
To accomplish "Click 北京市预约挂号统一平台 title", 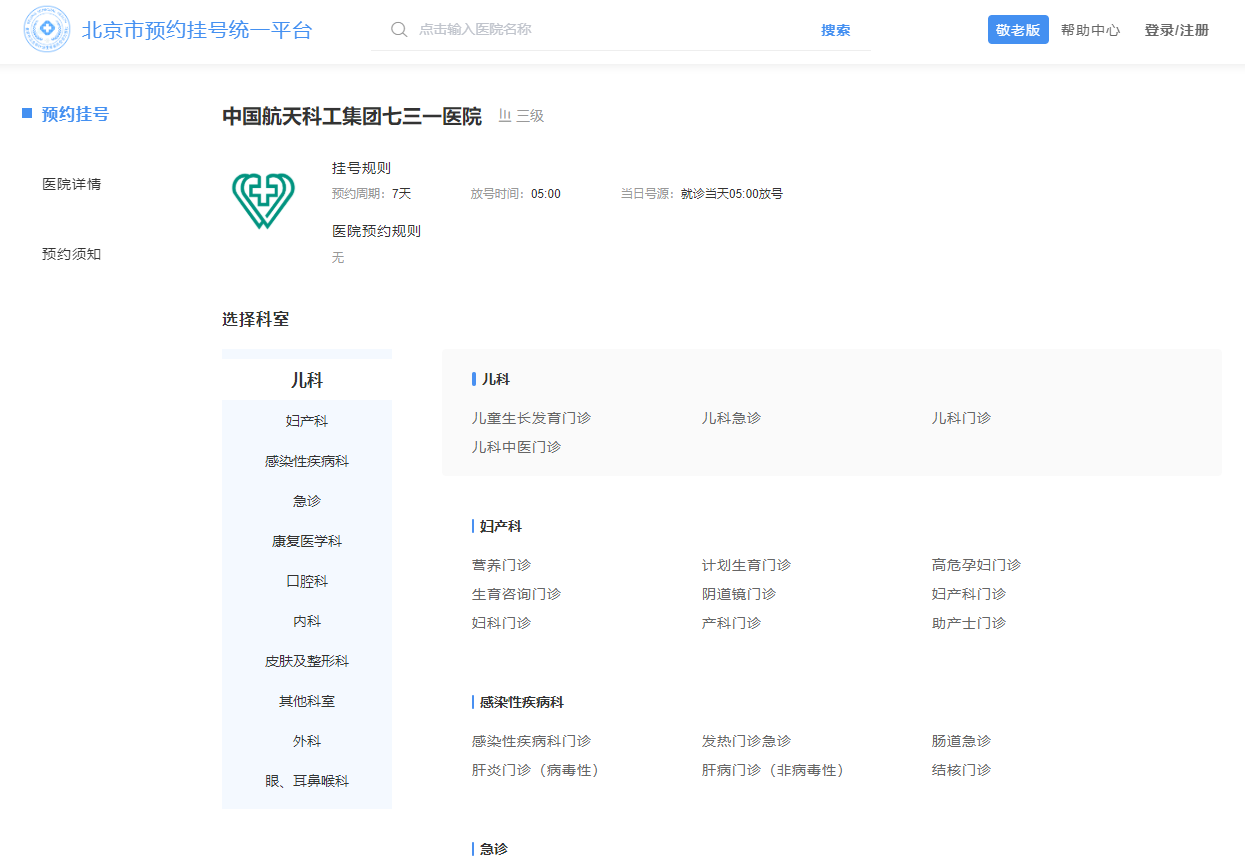I will [x=197, y=30].
